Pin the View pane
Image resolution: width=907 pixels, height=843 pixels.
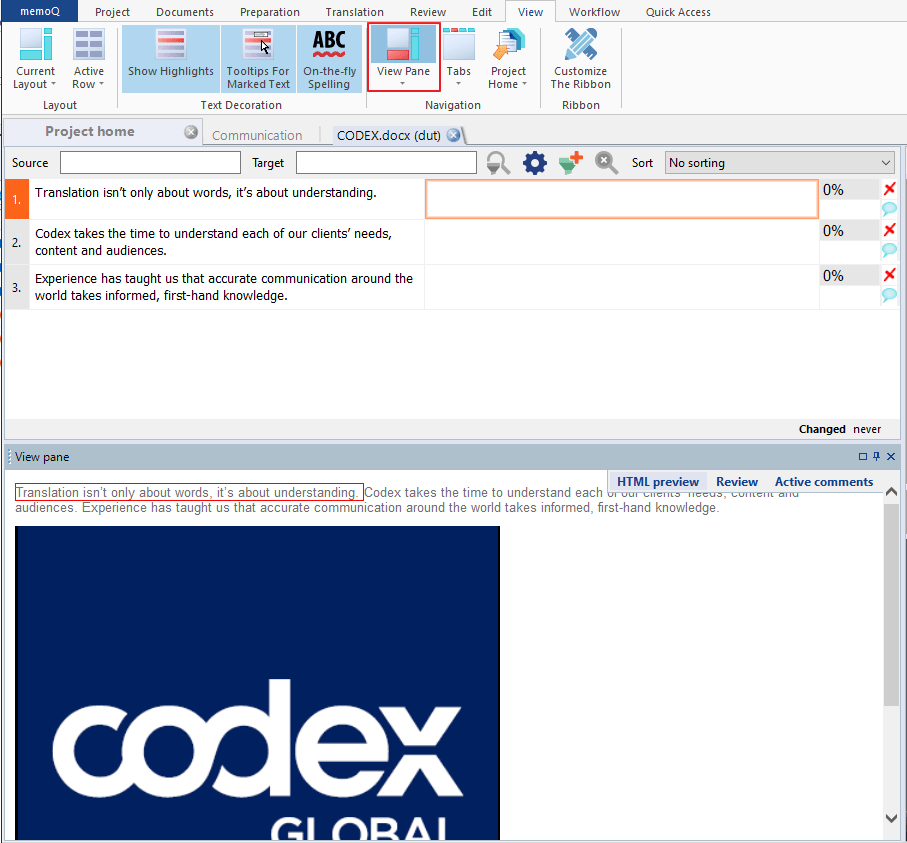coord(875,456)
